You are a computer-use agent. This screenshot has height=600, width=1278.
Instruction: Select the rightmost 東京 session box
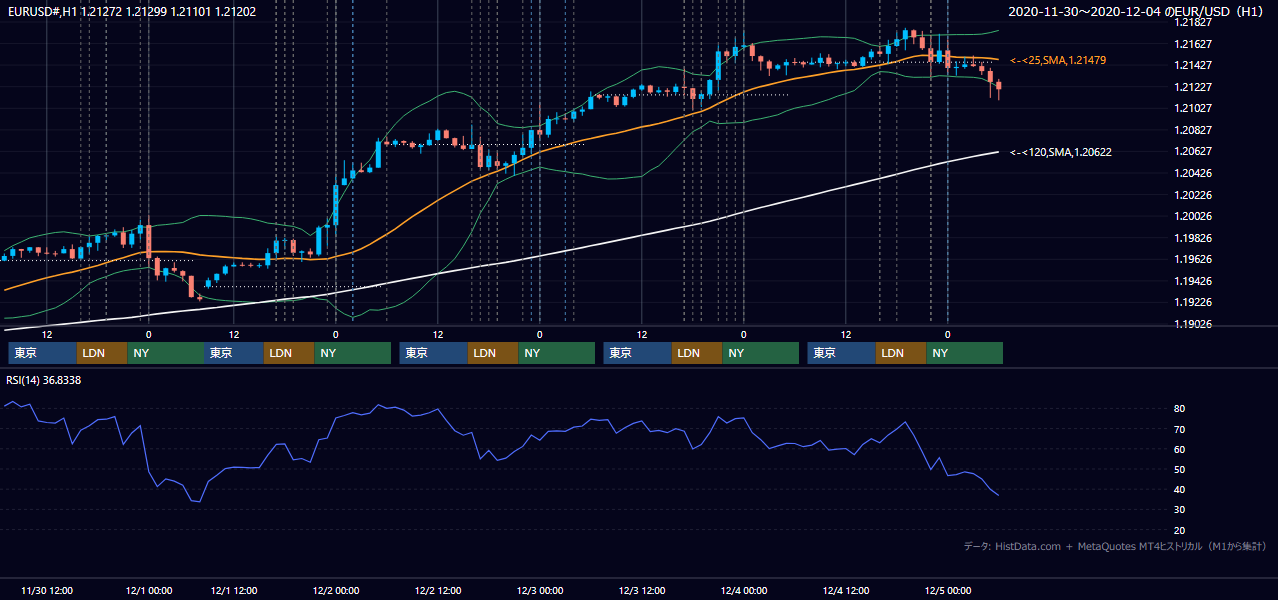(842, 353)
